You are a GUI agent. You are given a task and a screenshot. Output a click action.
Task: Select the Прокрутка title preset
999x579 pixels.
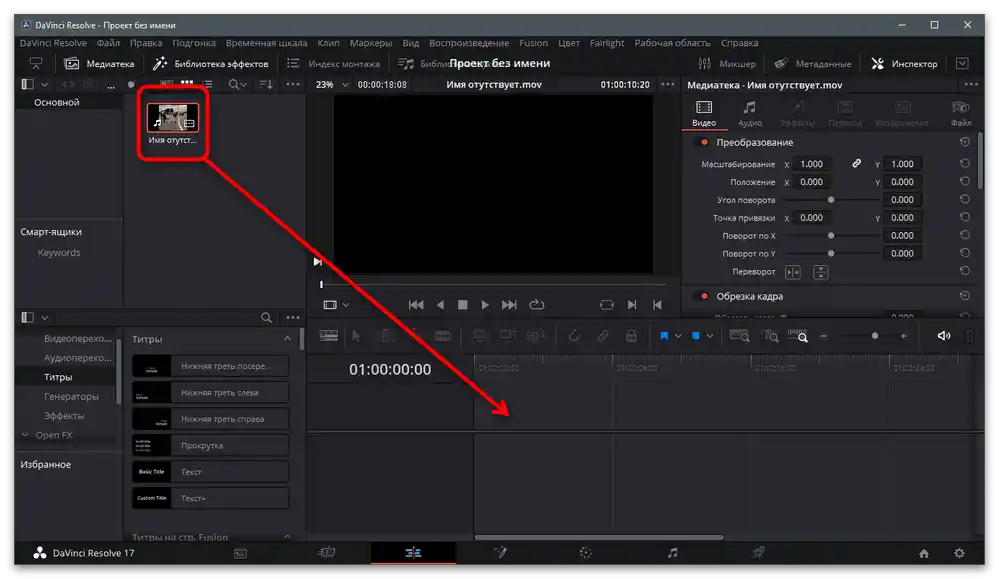[x=211, y=445]
